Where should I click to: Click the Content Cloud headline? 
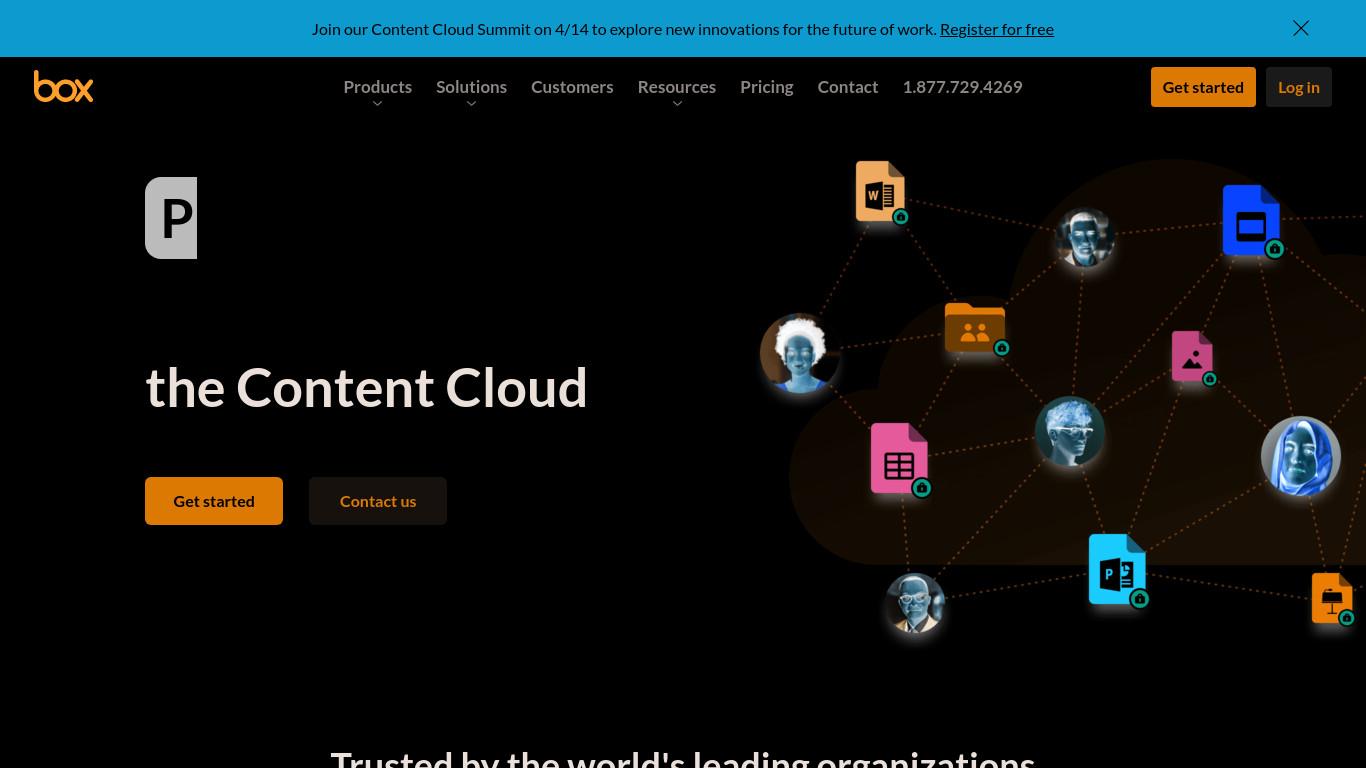366,388
